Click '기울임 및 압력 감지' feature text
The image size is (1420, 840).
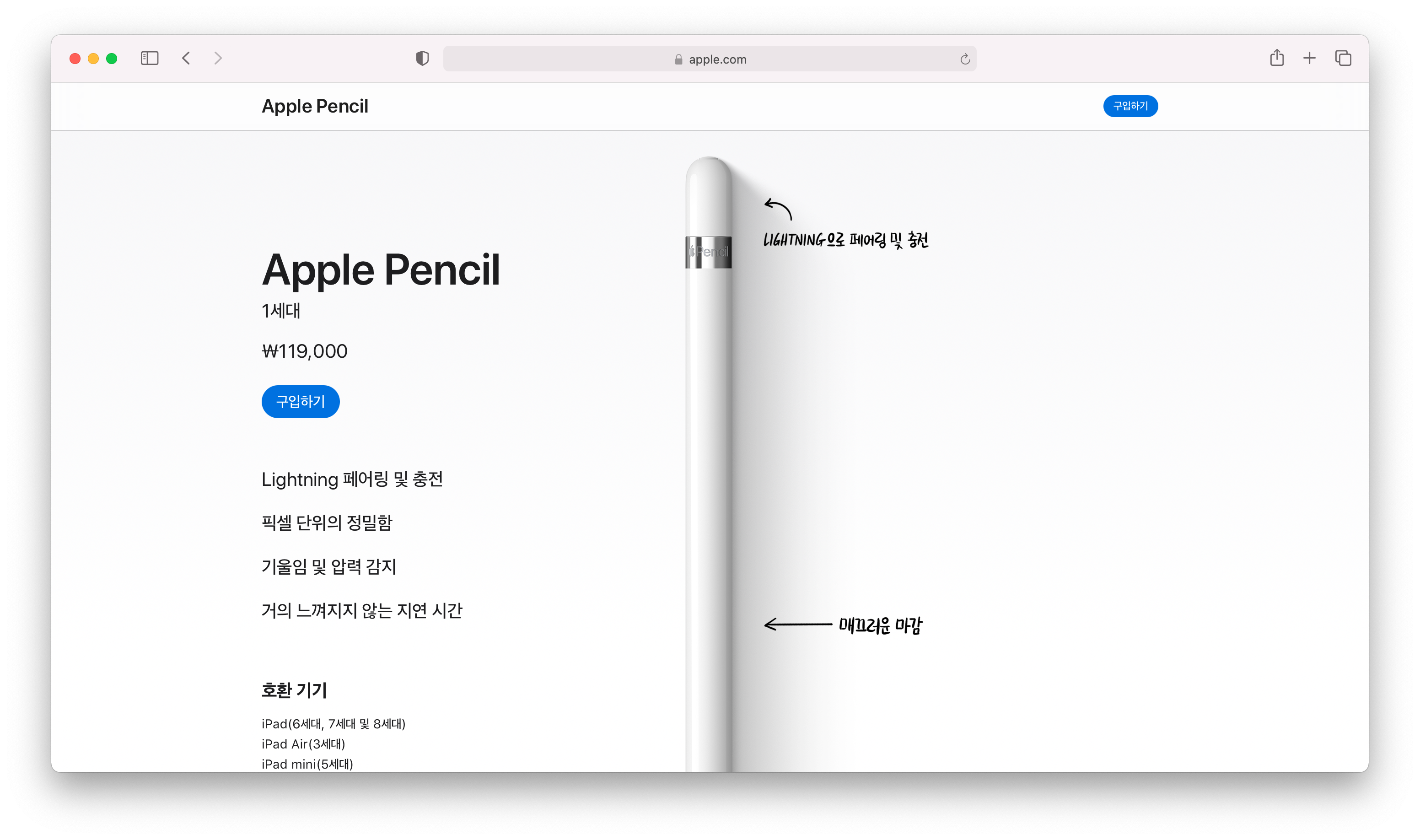[x=329, y=566]
